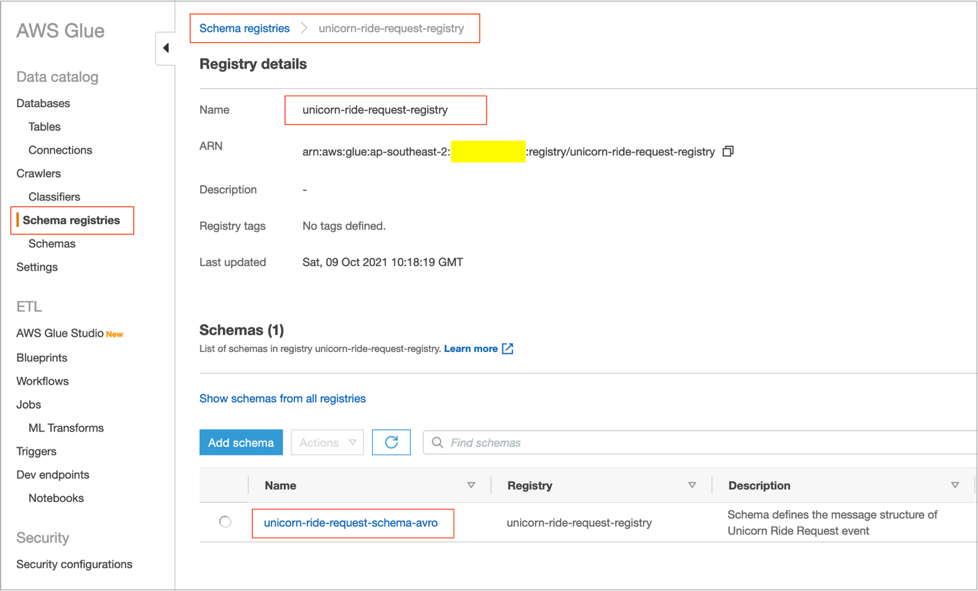Open Crawlers in the sidebar
The image size is (978, 591).
pos(39,173)
